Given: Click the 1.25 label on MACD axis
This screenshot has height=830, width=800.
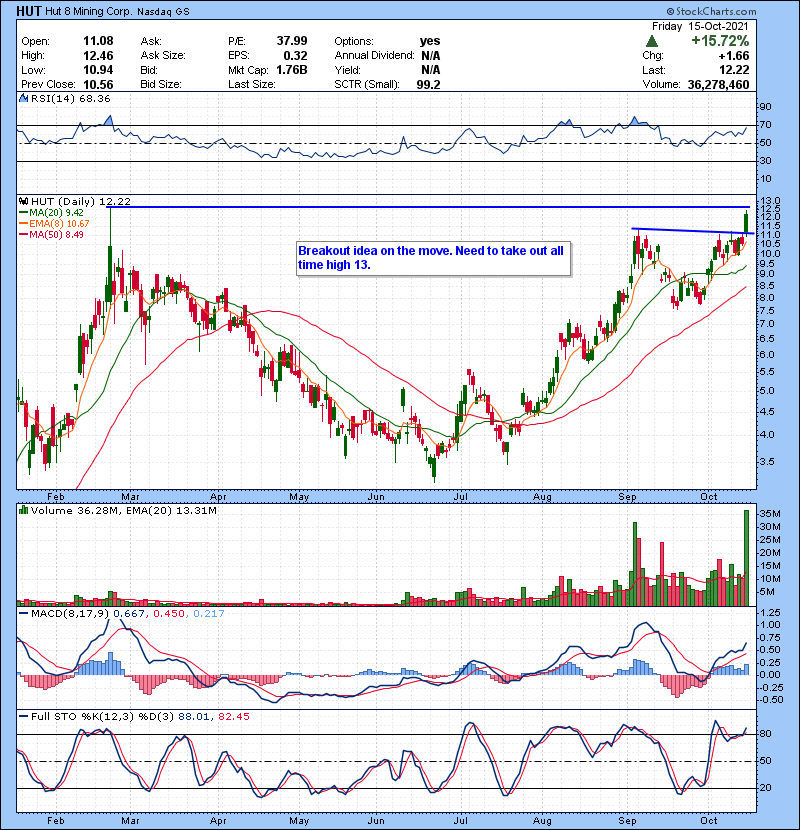Looking at the screenshot, I should click(x=770, y=612).
